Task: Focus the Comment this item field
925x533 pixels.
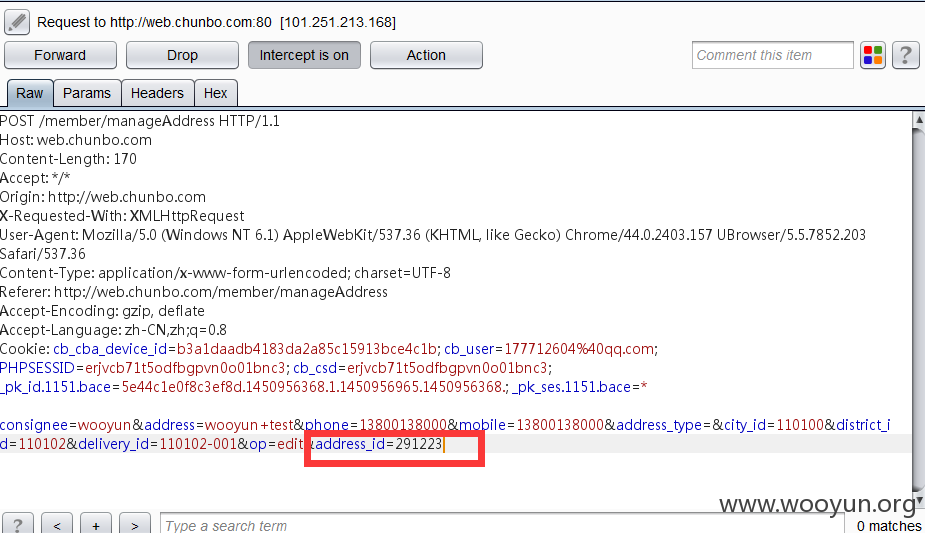Action: pos(772,55)
